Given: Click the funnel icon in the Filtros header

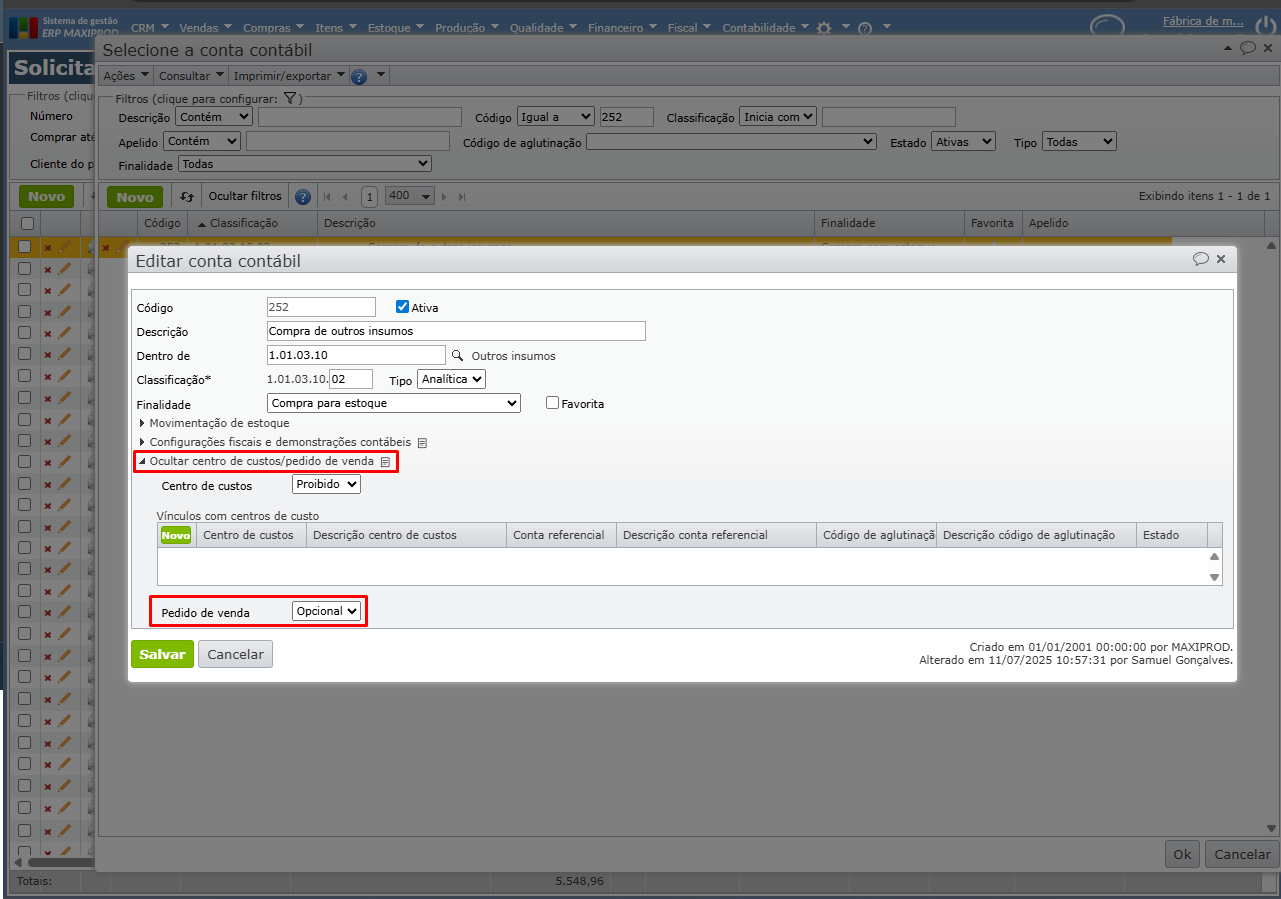Looking at the screenshot, I should 289,98.
